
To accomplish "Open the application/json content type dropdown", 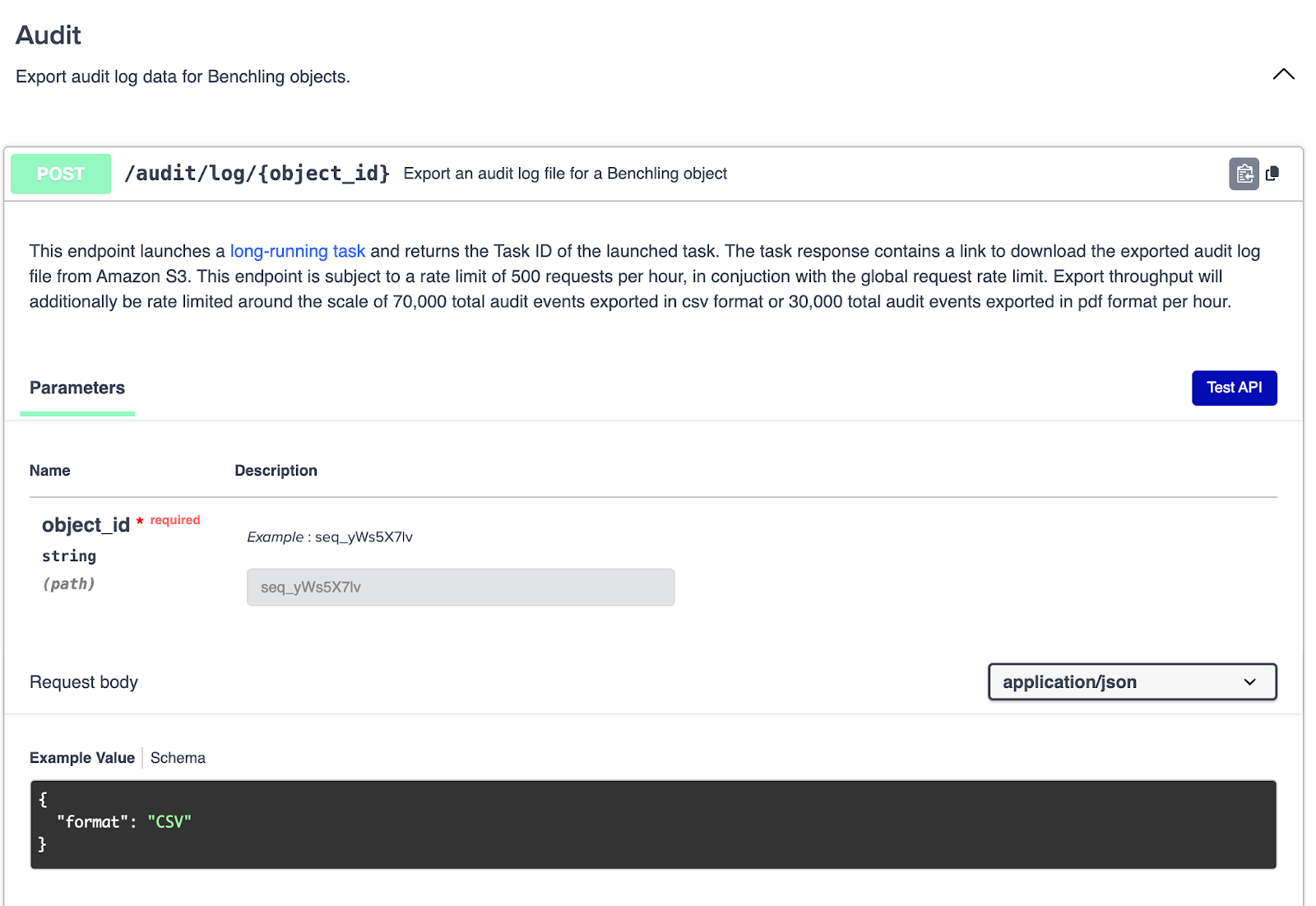I will point(1132,681).
